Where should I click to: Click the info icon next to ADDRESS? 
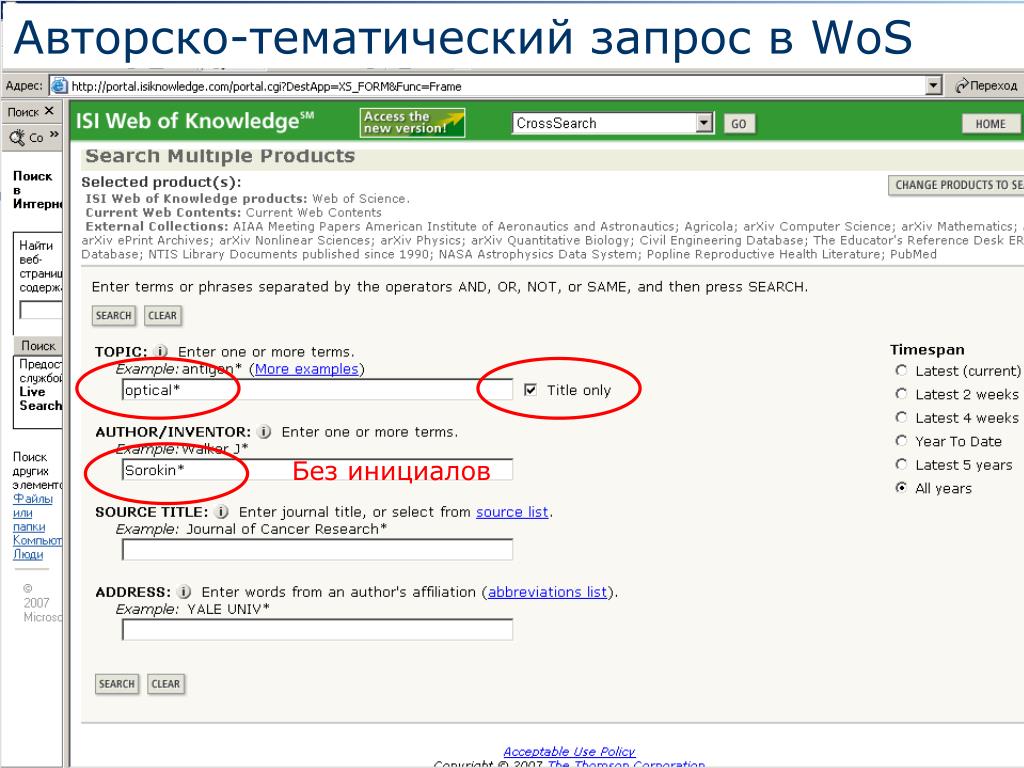point(184,592)
